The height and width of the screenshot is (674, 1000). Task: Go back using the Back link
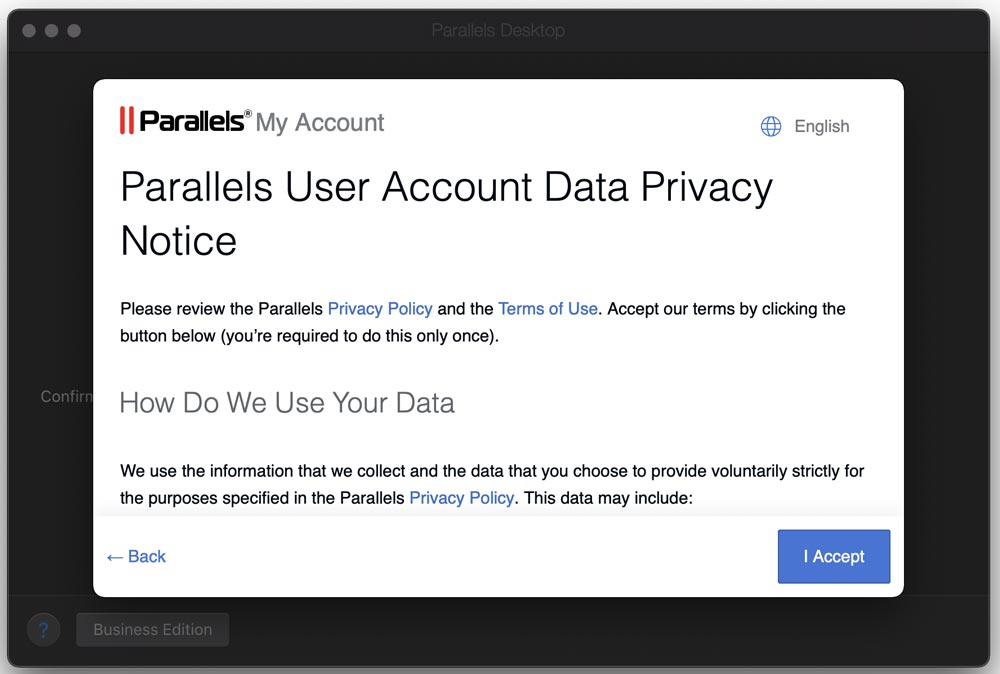pos(136,557)
